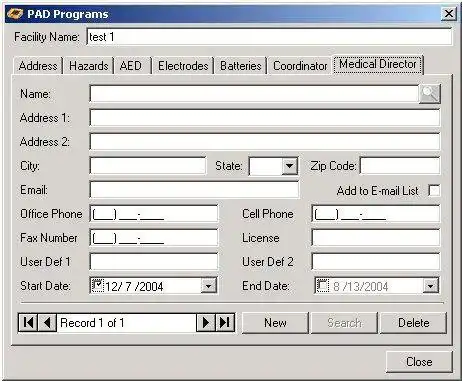The image size is (462, 381).
Task: Click the Fax Number field
Action: click(154, 238)
